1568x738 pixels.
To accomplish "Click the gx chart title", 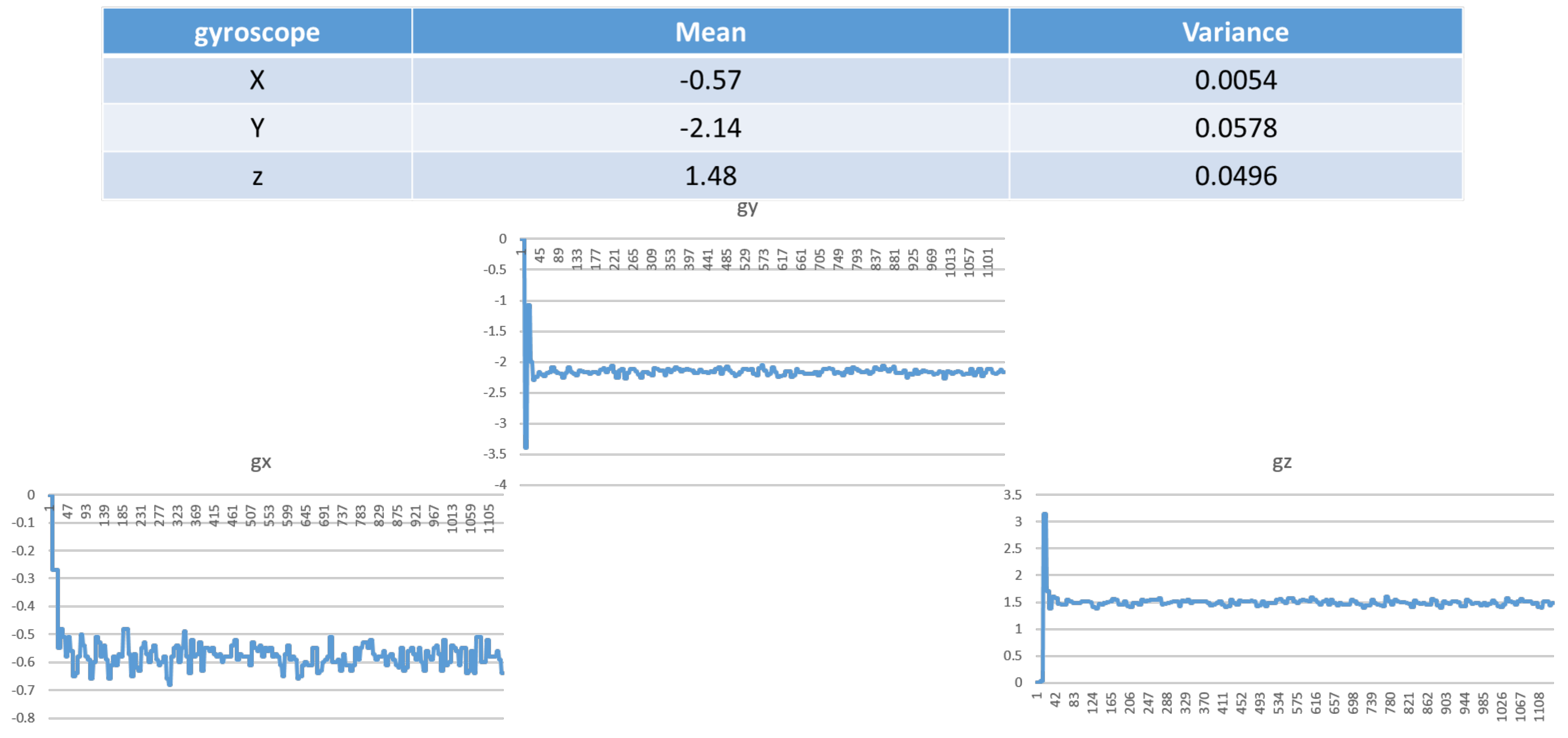I will coord(260,462).
